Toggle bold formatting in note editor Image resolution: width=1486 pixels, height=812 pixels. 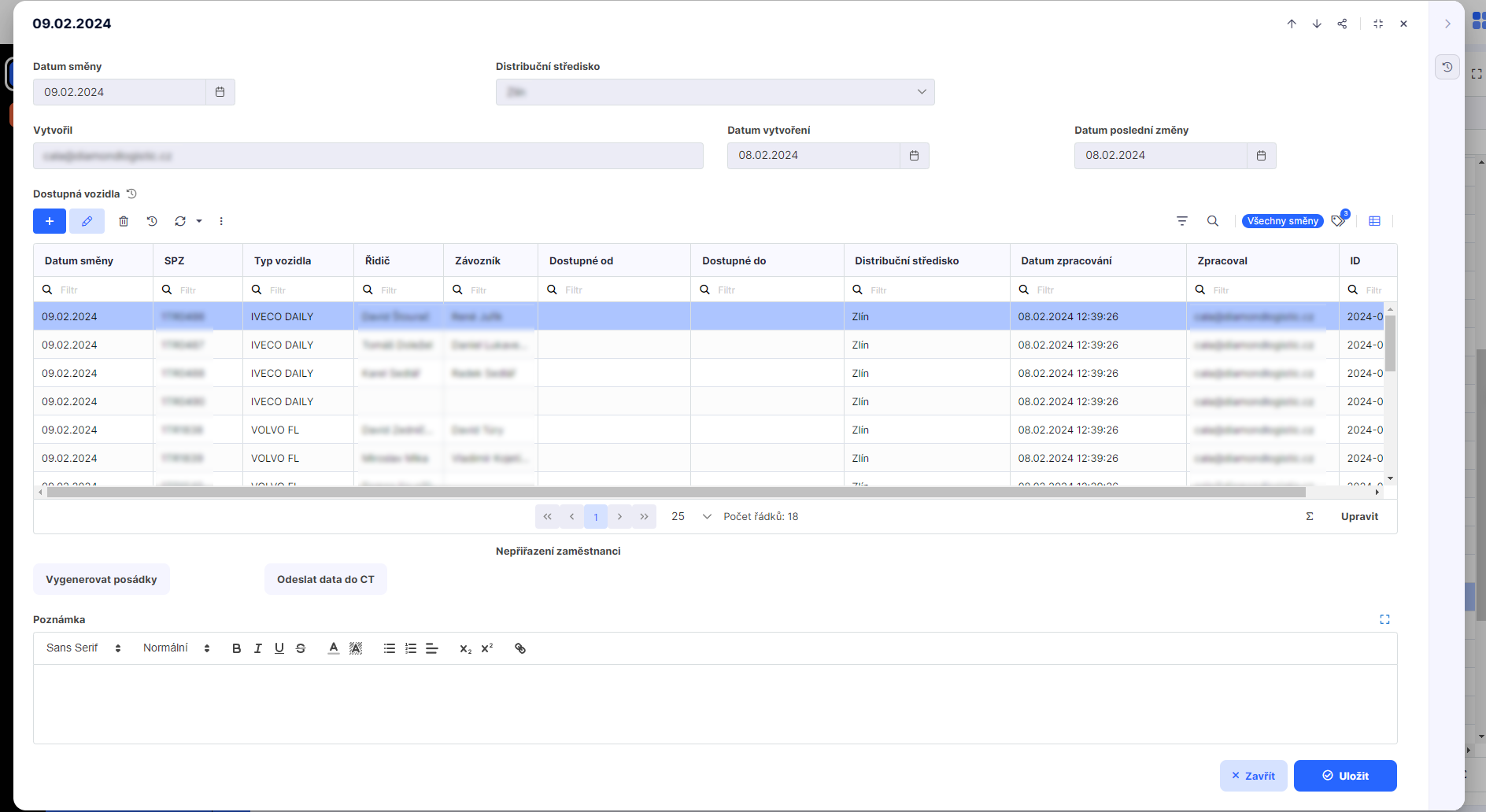(236, 648)
